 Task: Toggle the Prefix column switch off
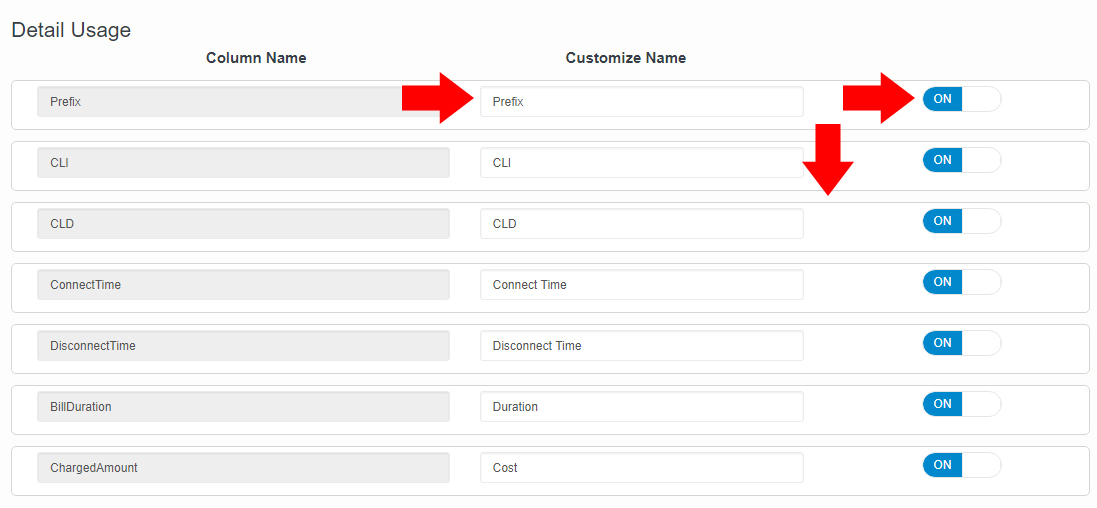961,99
